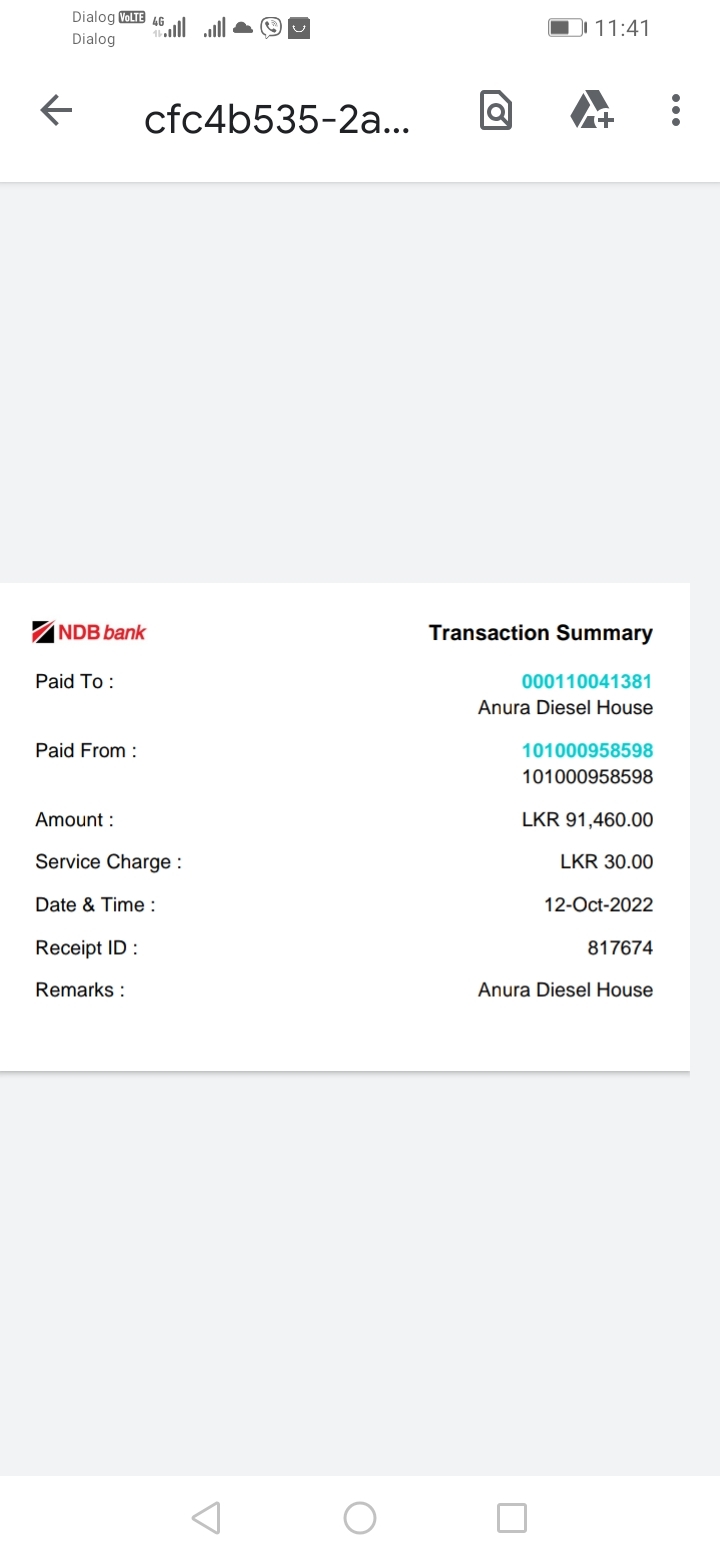The height and width of the screenshot is (1560, 720).
Task: Tap Service Charge LKR 30.00 value
Action: pyautogui.click(x=606, y=862)
